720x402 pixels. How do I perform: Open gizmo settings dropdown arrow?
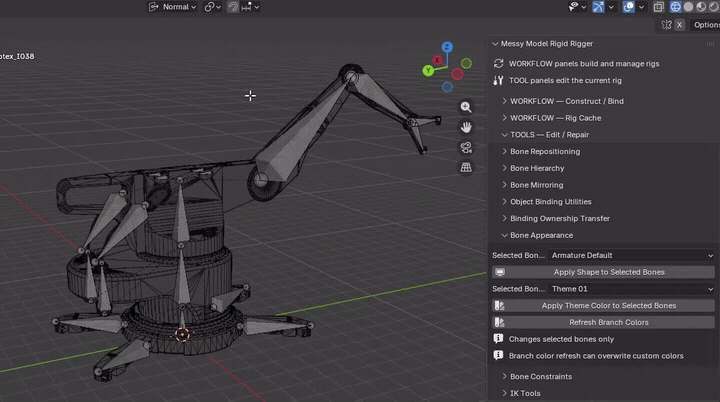click(x=611, y=7)
